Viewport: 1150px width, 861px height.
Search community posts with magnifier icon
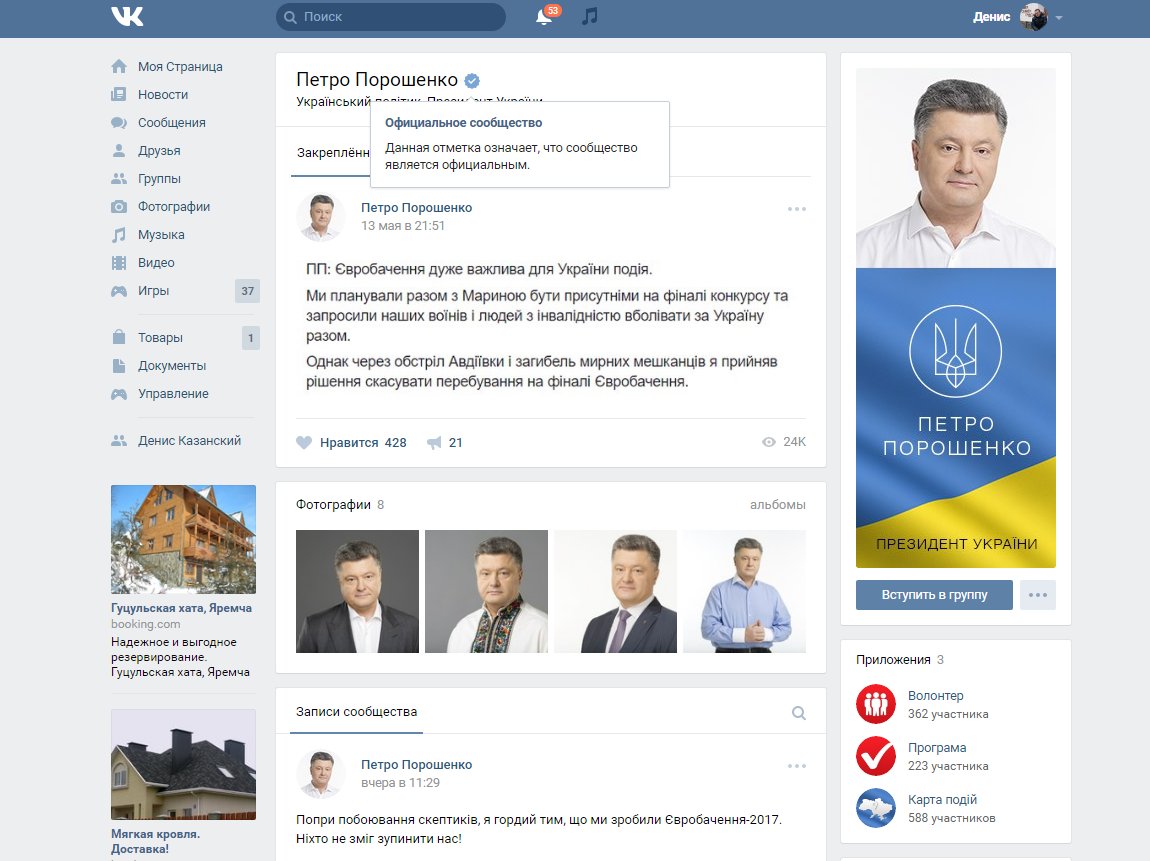click(799, 713)
